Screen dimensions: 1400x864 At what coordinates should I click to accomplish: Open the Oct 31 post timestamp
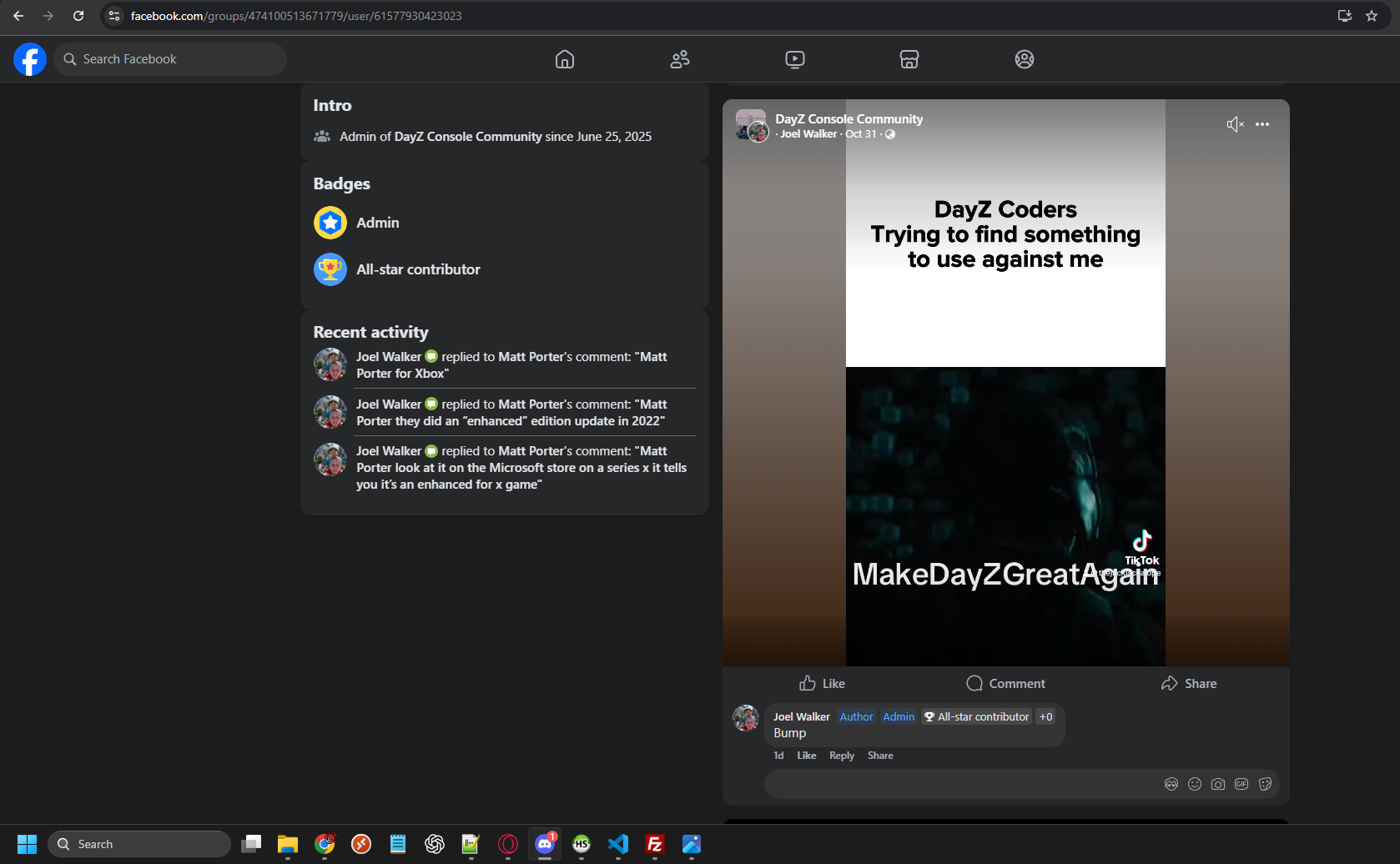pos(861,134)
